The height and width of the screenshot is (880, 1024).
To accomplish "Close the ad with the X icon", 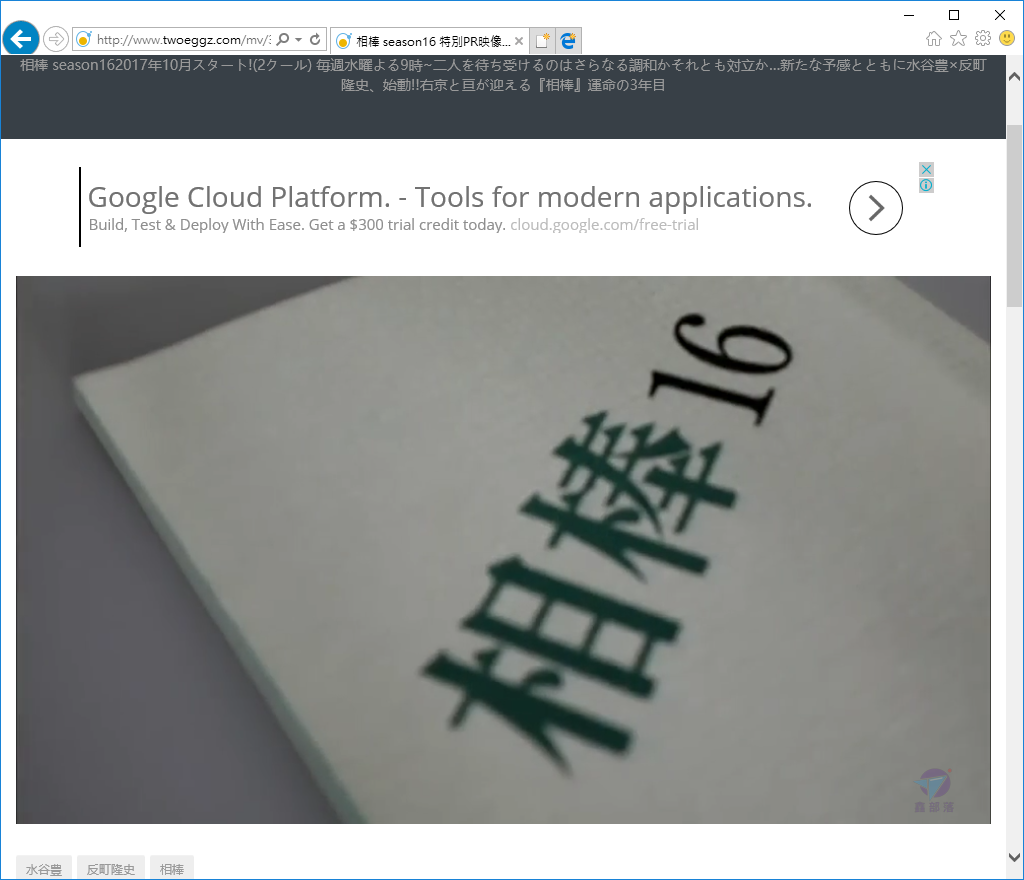I will (x=926, y=169).
